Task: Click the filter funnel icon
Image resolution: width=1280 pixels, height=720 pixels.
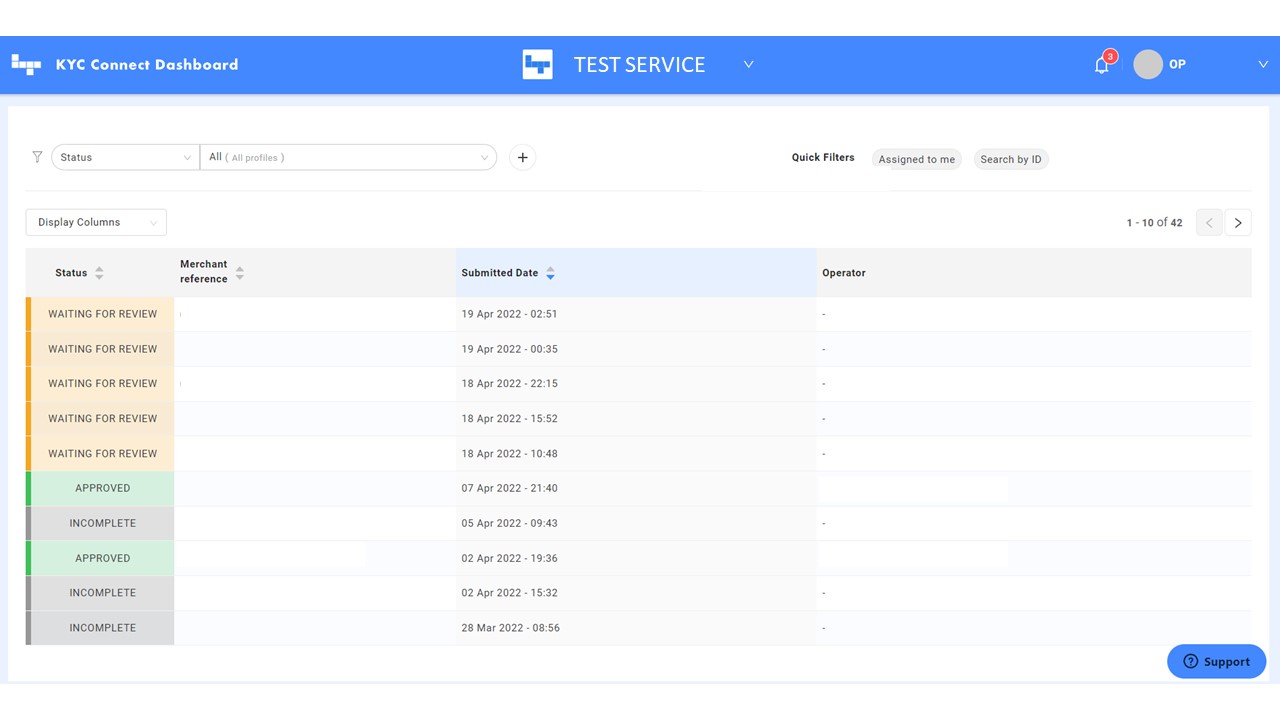Action: click(37, 157)
